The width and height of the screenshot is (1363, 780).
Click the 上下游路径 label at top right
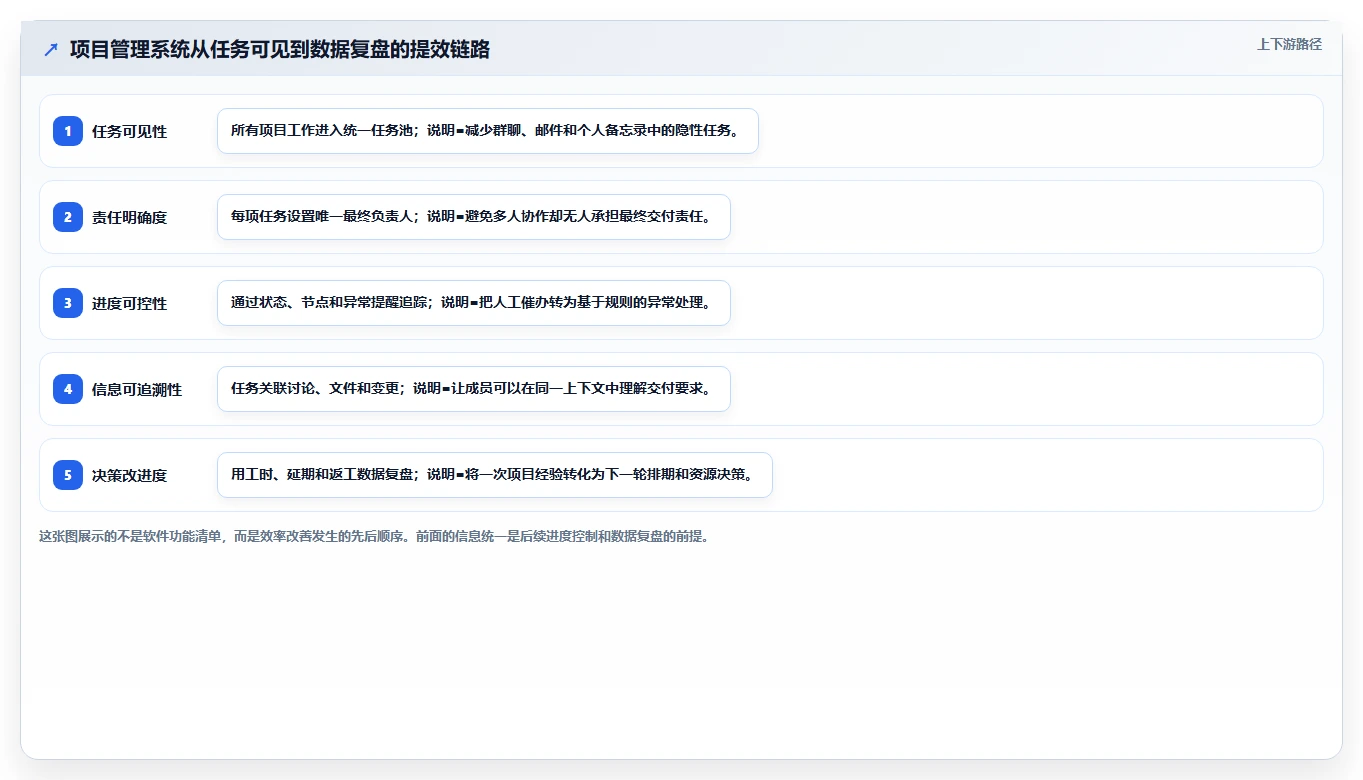(x=1289, y=44)
